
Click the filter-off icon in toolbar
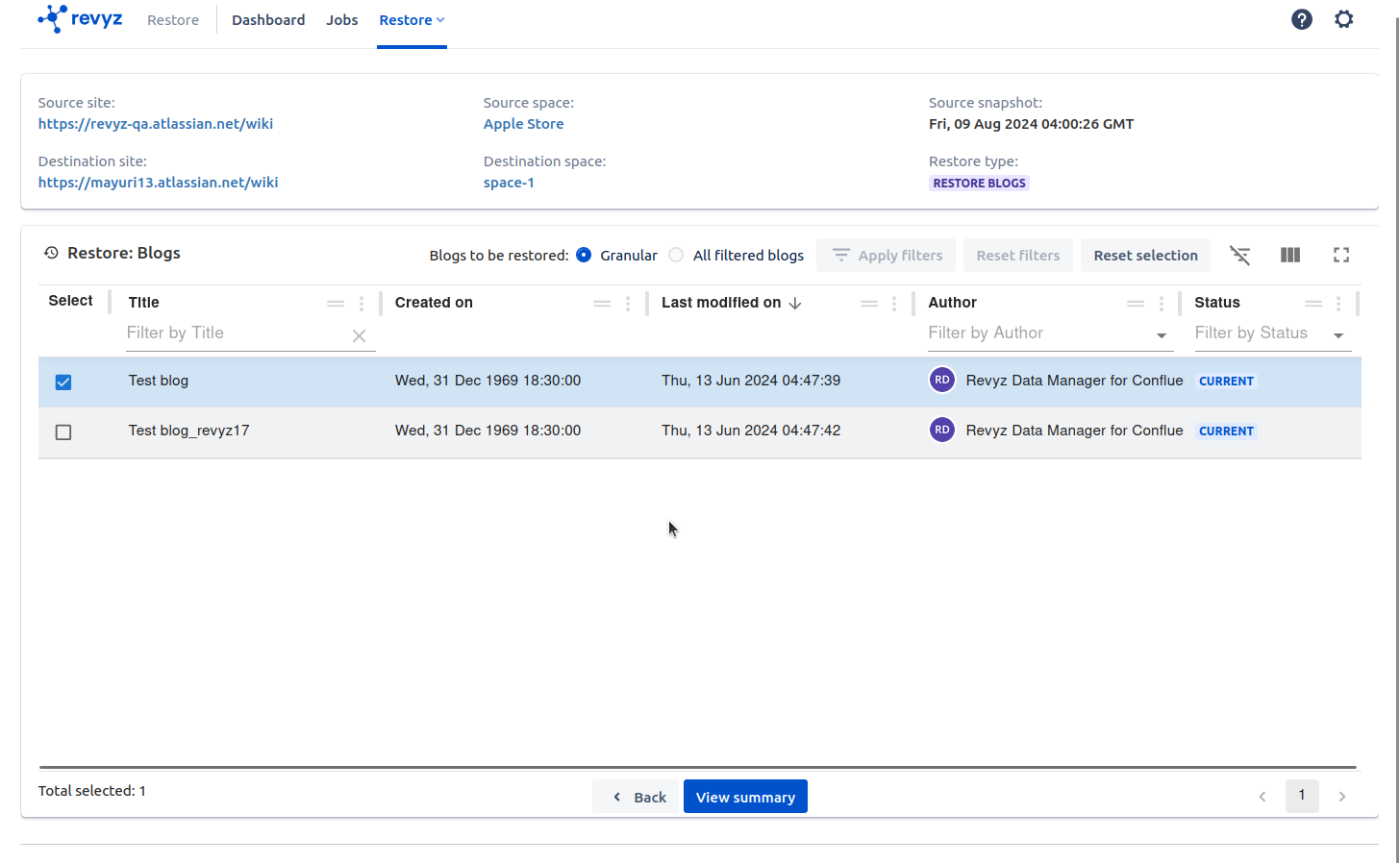coord(1239,255)
